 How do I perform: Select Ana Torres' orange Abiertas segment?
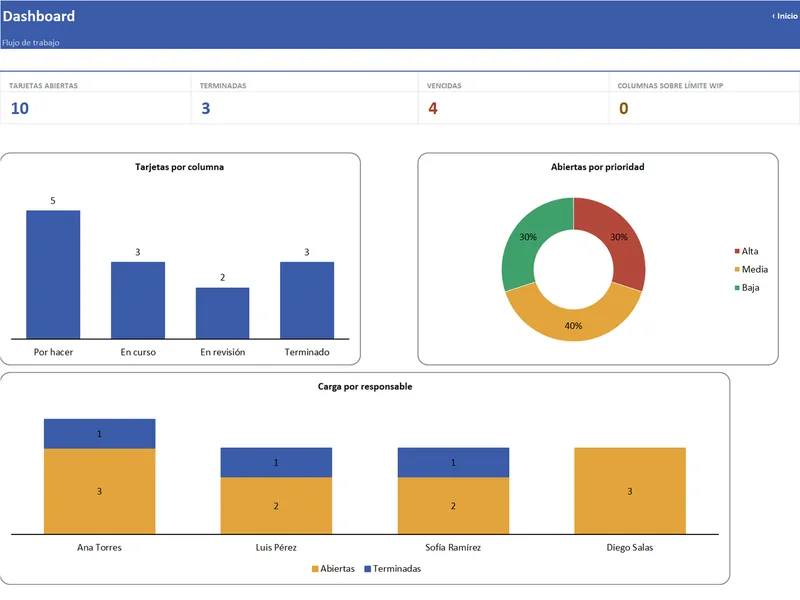point(99,491)
